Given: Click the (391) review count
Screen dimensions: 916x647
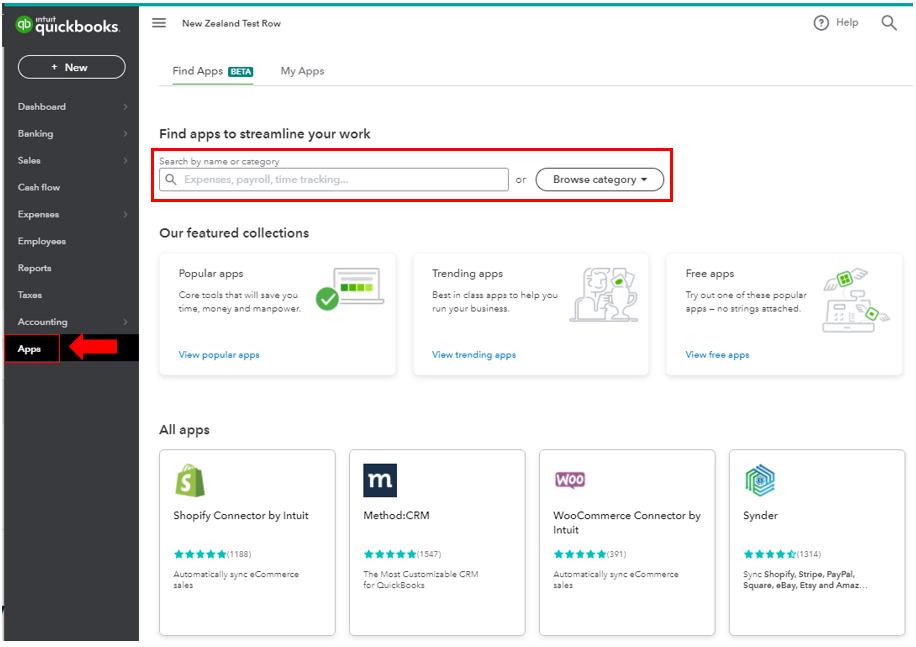Looking at the screenshot, I should coord(616,554).
